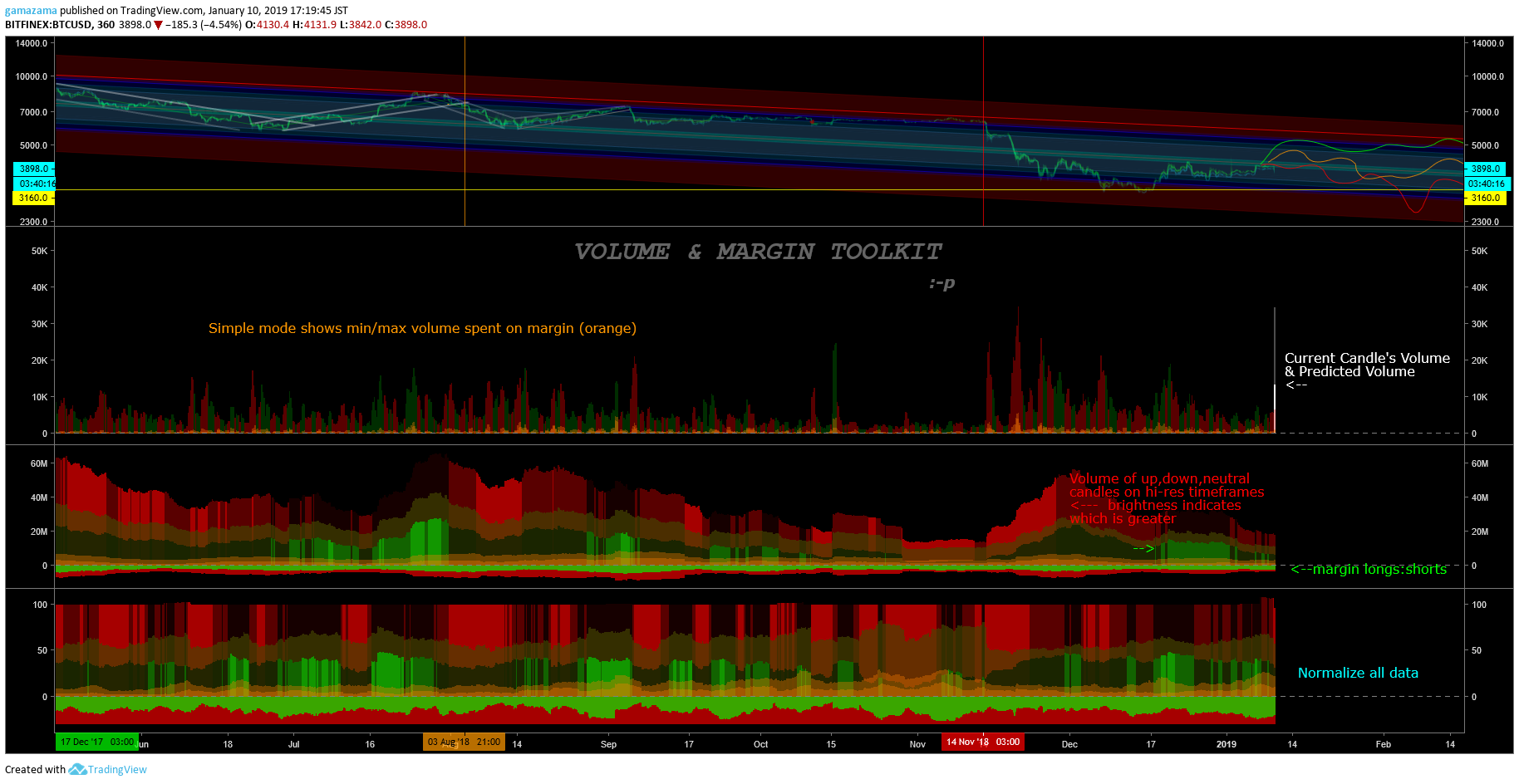Click the 'Feb' label on the time axis
This screenshot has width=1519, height=784.
(x=1383, y=744)
